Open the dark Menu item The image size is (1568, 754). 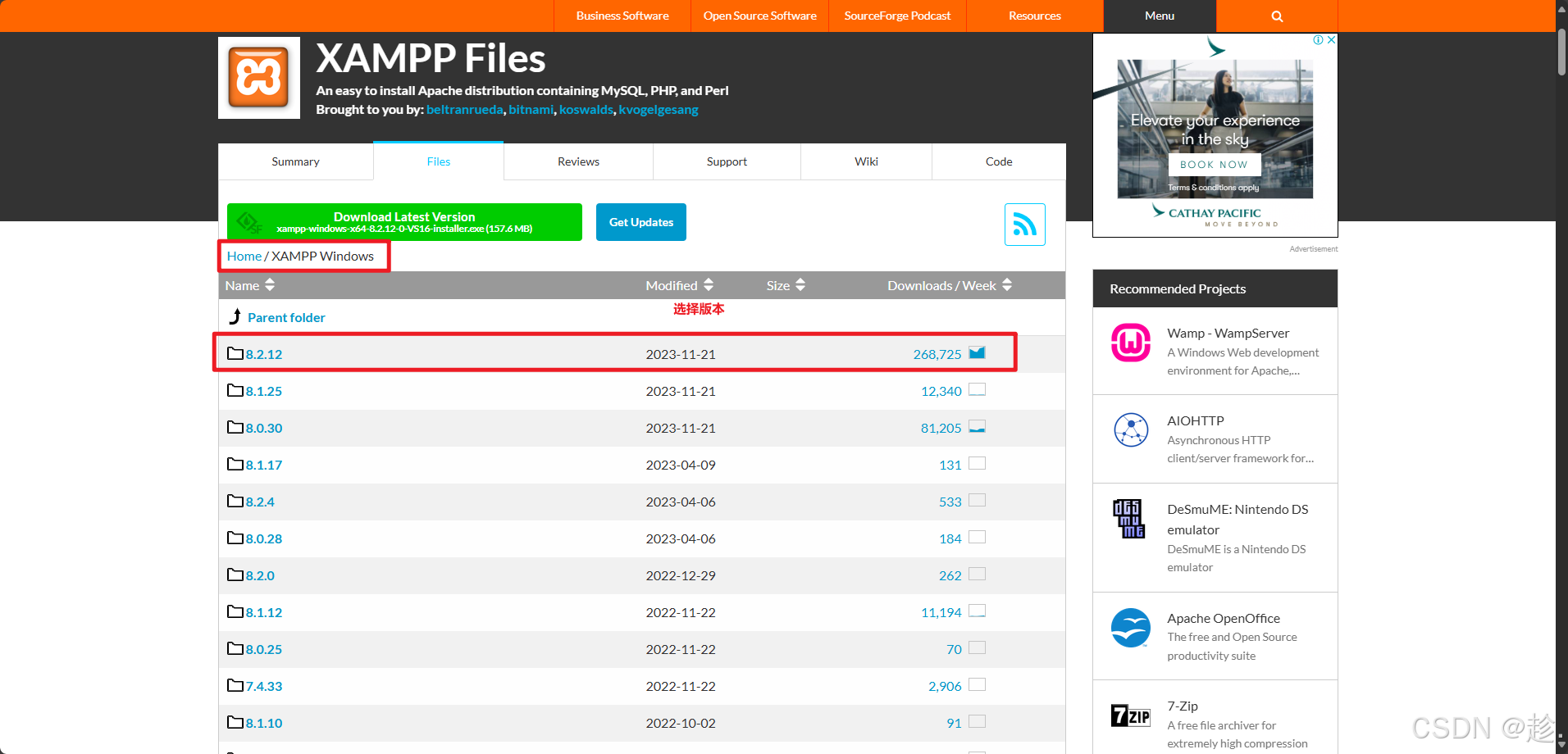(x=1160, y=16)
